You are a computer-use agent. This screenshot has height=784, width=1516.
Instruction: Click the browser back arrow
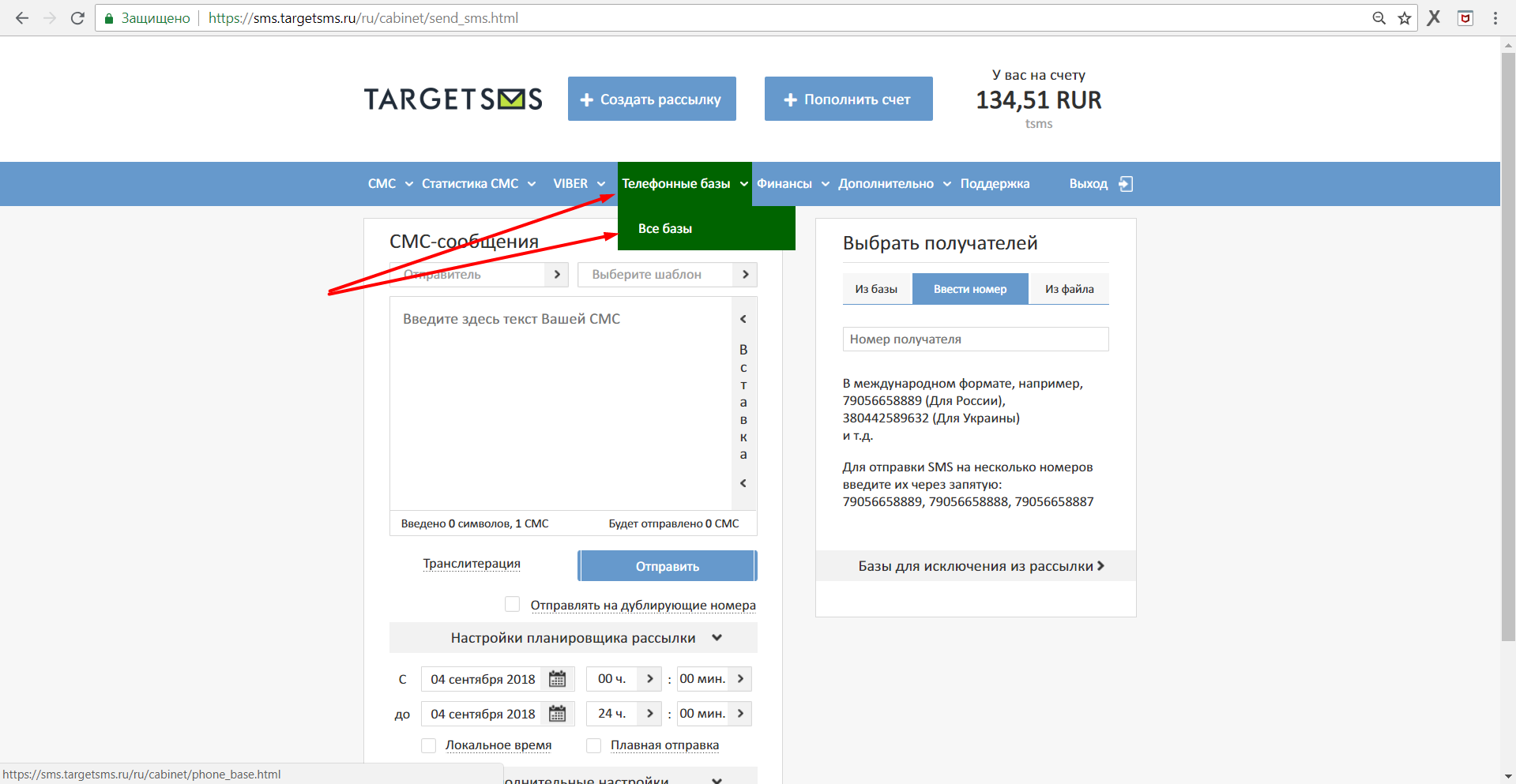pyautogui.click(x=22, y=18)
